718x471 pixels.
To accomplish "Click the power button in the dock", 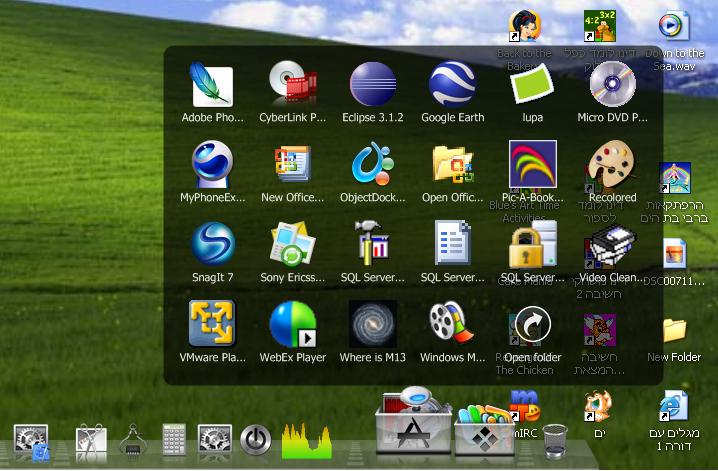I will [256, 440].
